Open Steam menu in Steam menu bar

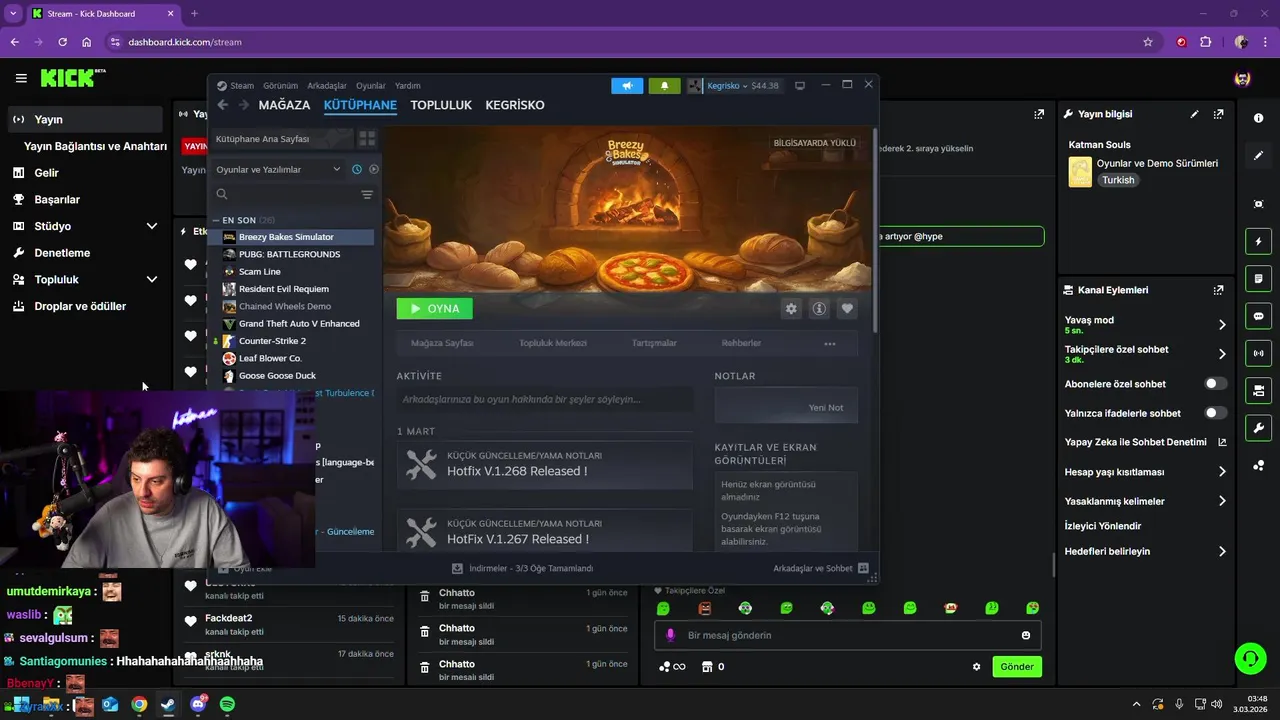(x=242, y=86)
